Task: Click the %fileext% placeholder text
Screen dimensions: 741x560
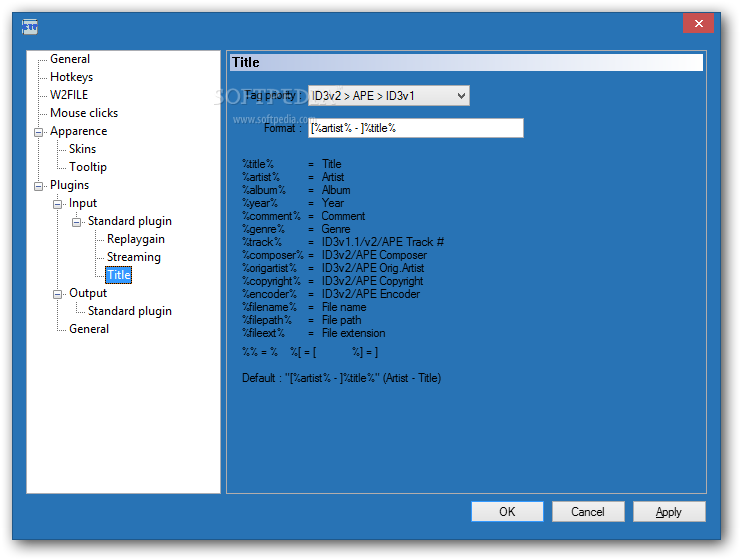Action: click(x=264, y=333)
